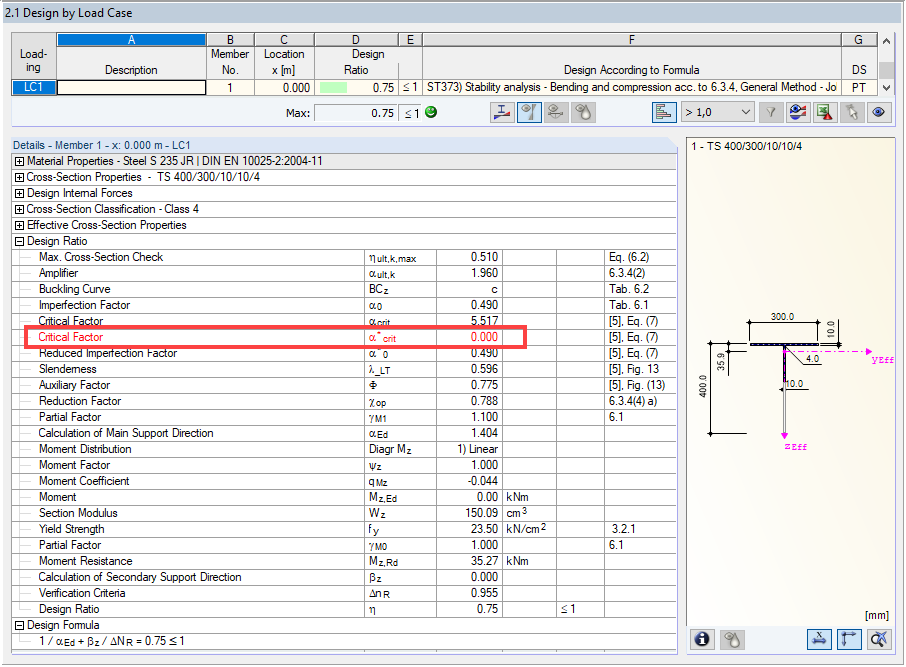Select column A header
The height and width of the screenshot is (667, 906).
pos(131,39)
